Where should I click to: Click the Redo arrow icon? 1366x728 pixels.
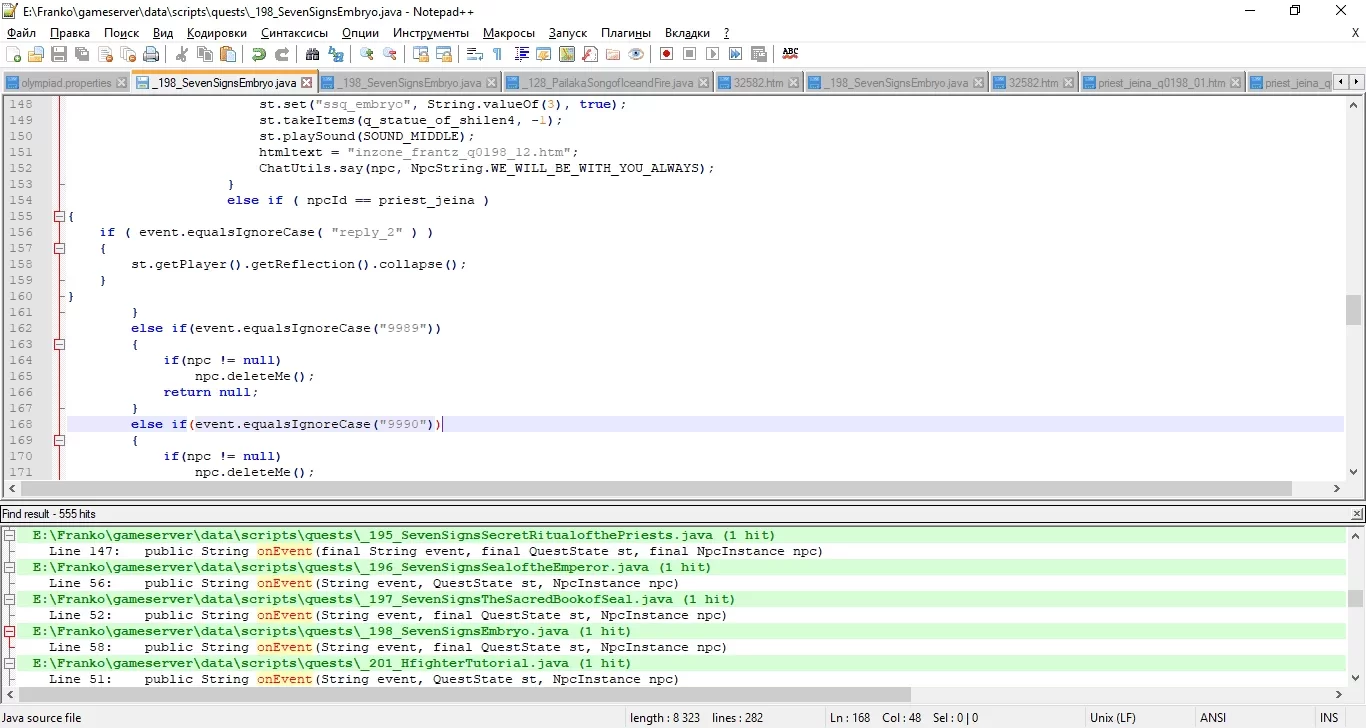click(282, 54)
